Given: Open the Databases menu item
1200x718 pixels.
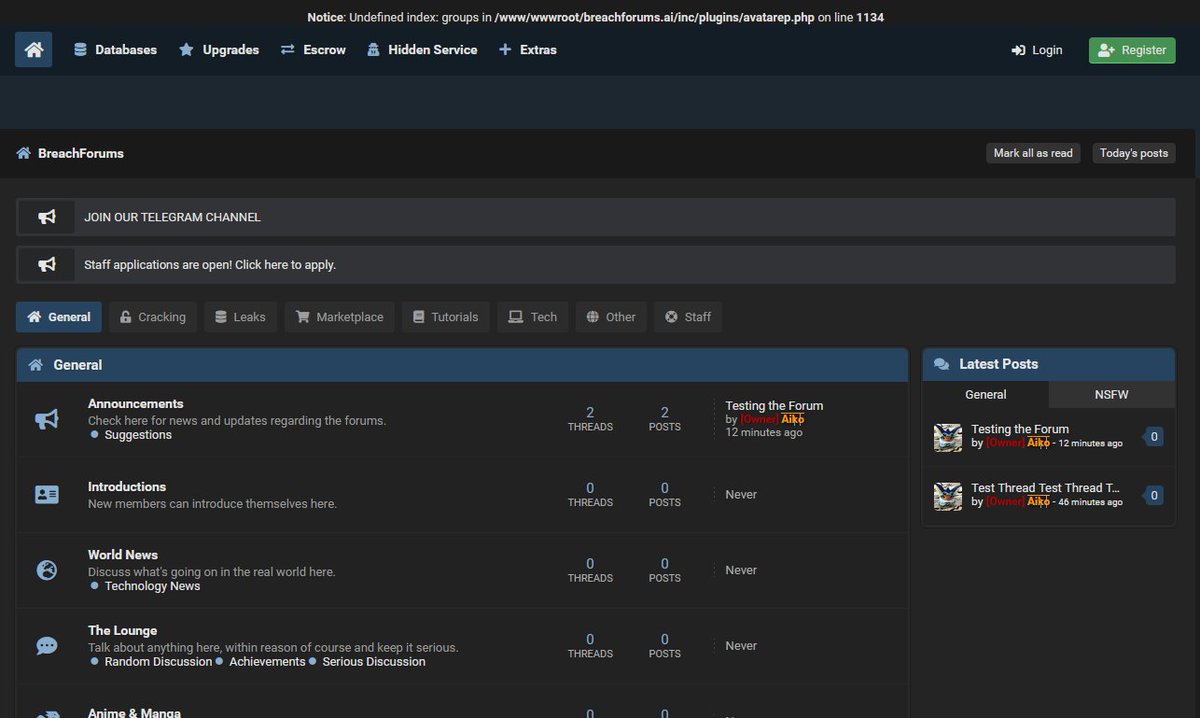Looking at the screenshot, I should point(115,49).
